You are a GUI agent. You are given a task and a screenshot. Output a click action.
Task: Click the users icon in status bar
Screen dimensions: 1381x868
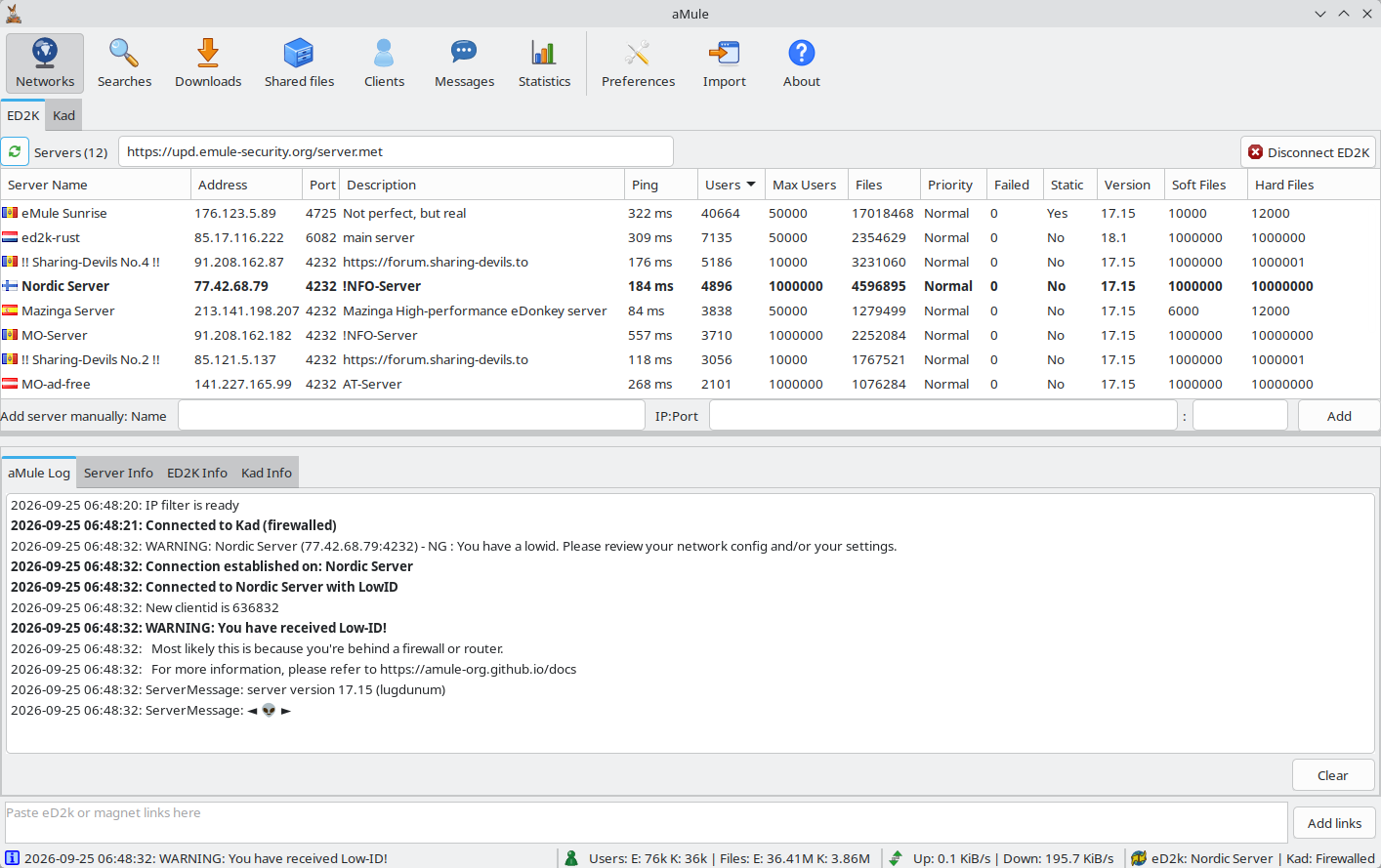tap(572, 858)
